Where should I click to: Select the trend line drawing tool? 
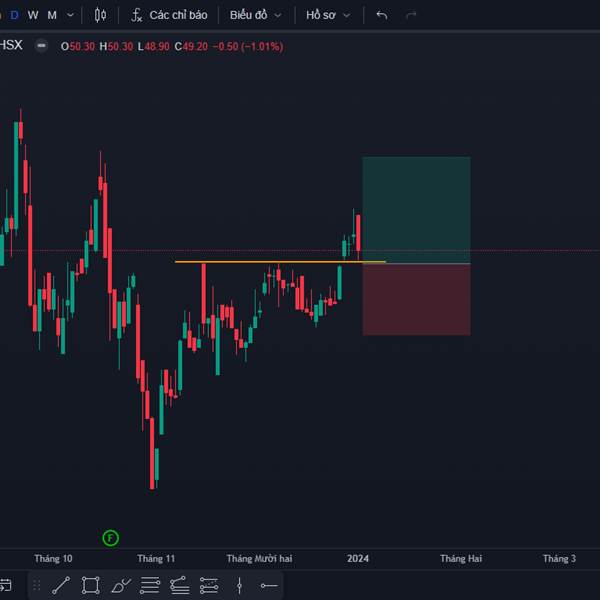coord(61,585)
